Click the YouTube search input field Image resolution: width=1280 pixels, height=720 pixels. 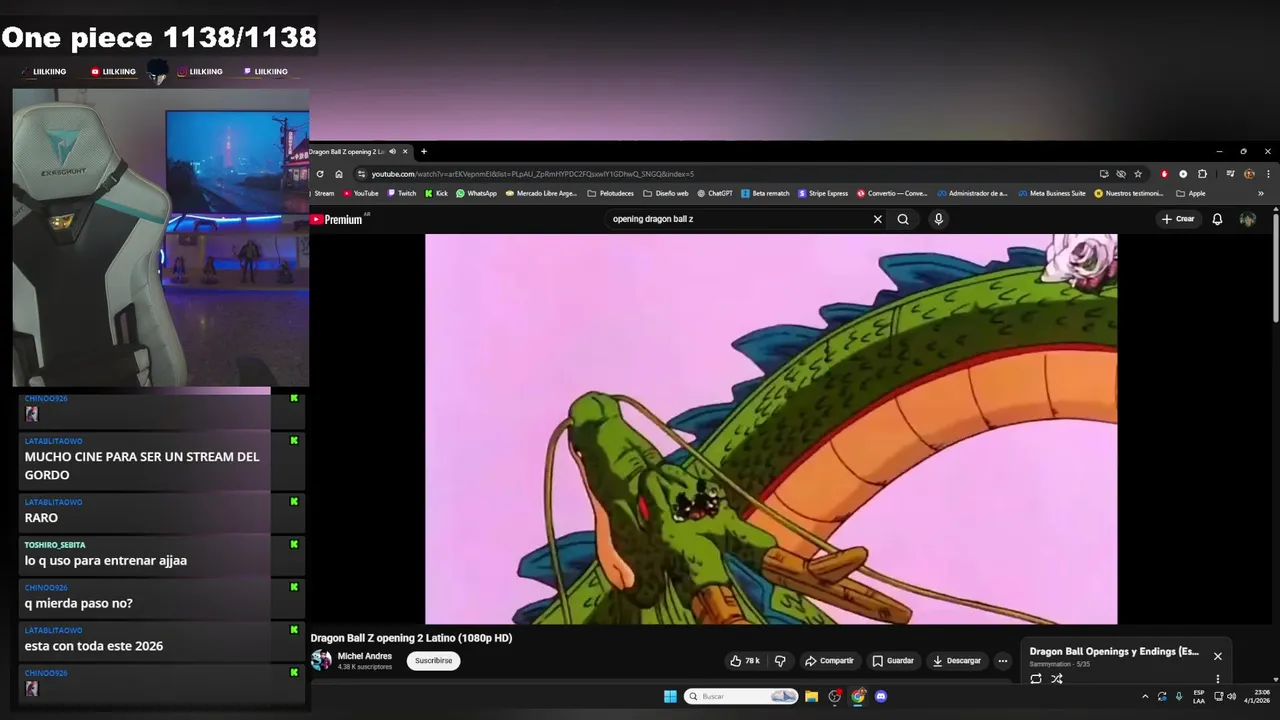point(738,219)
